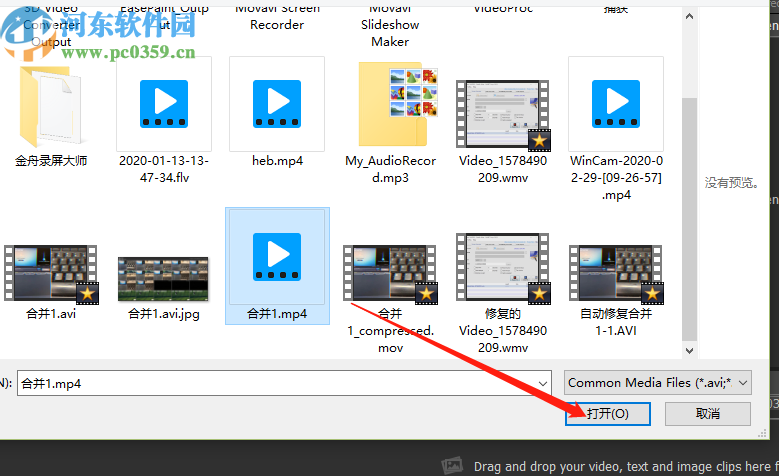Click the heb.mp4 file name label
Image resolution: width=779 pixels, height=476 pixels.
point(277,160)
